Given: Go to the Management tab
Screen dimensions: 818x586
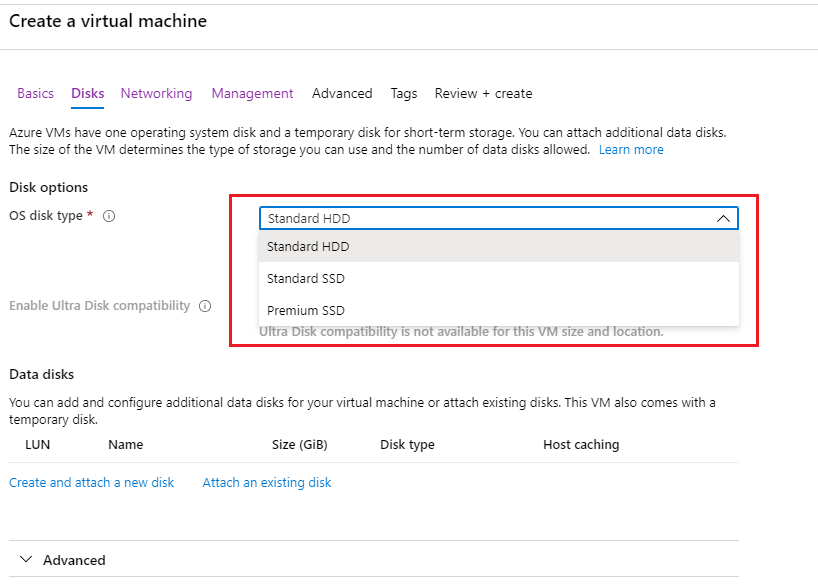Looking at the screenshot, I should coord(252,93).
